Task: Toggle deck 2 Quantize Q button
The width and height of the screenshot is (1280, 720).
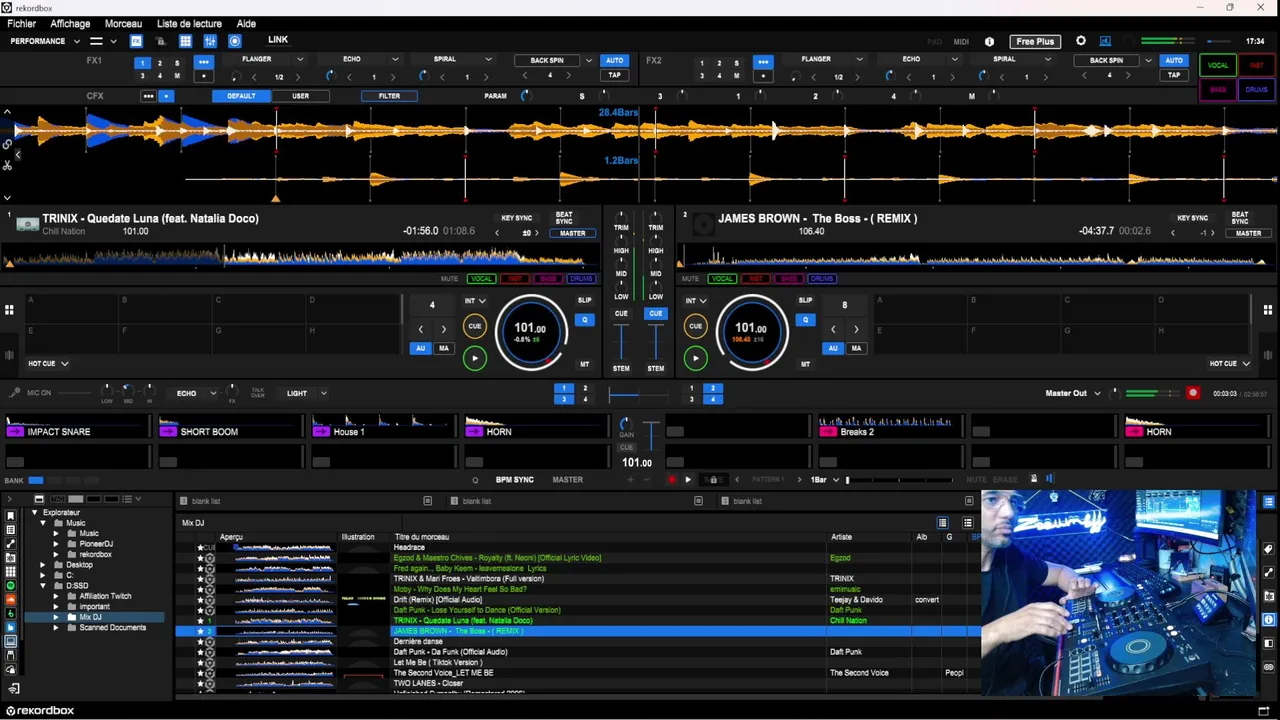Action: [x=806, y=320]
